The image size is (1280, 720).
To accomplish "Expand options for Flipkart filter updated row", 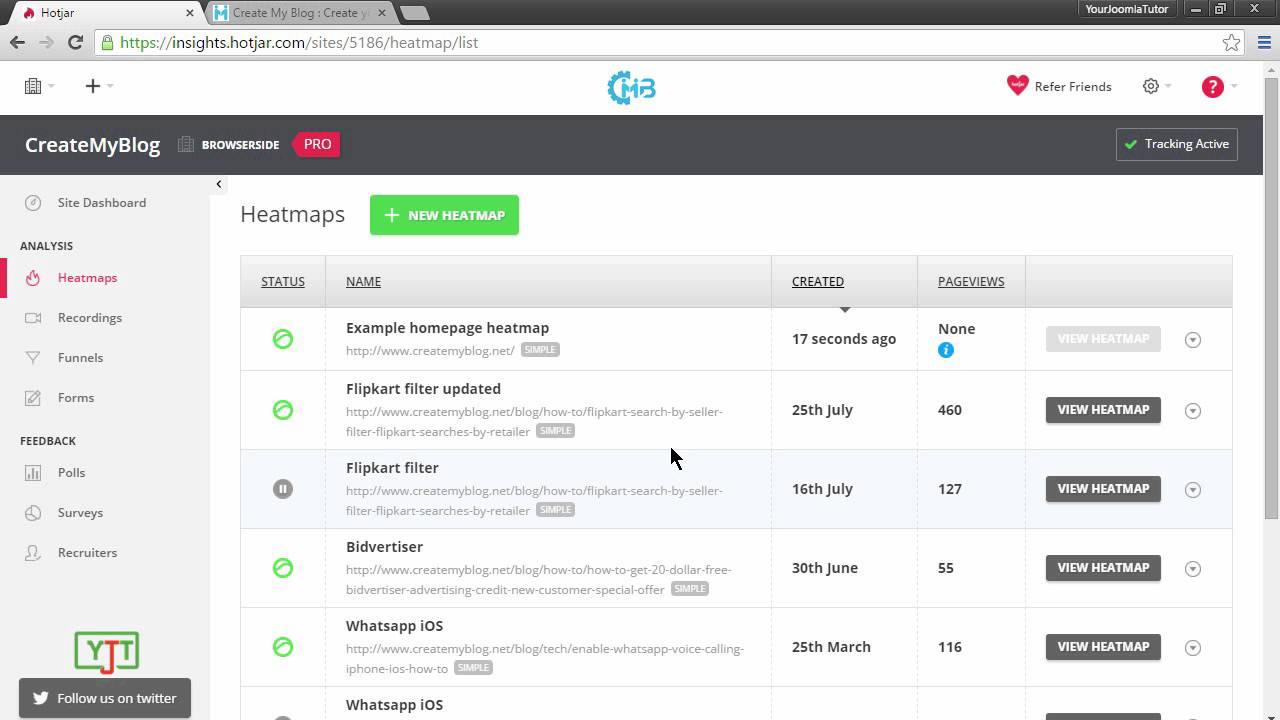I will tap(1192, 411).
